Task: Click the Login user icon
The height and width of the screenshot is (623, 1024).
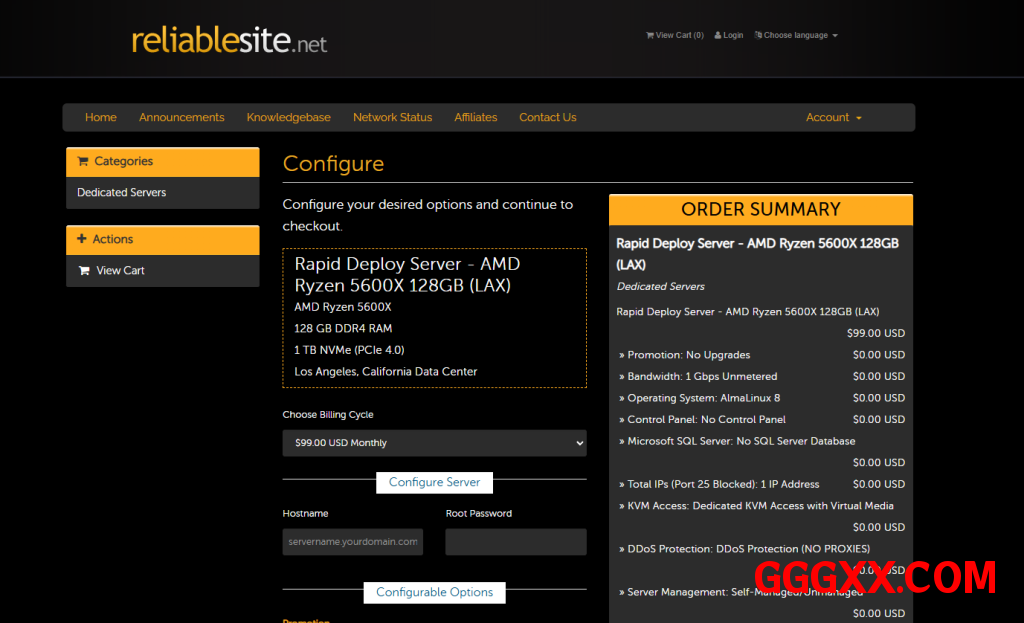Action: coord(718,35)
